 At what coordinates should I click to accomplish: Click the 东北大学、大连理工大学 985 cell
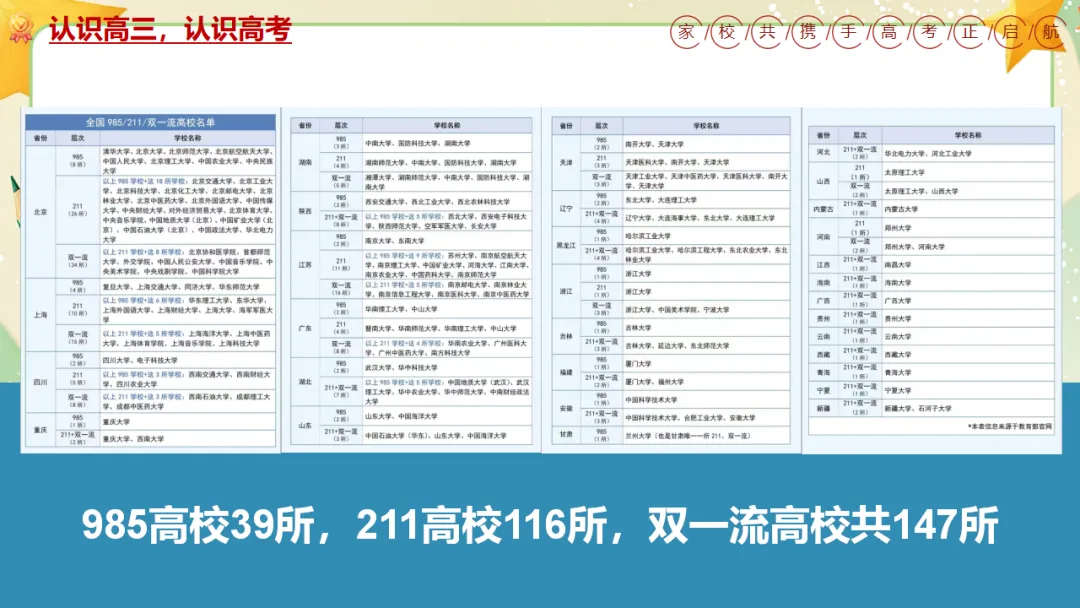(706, 200)
